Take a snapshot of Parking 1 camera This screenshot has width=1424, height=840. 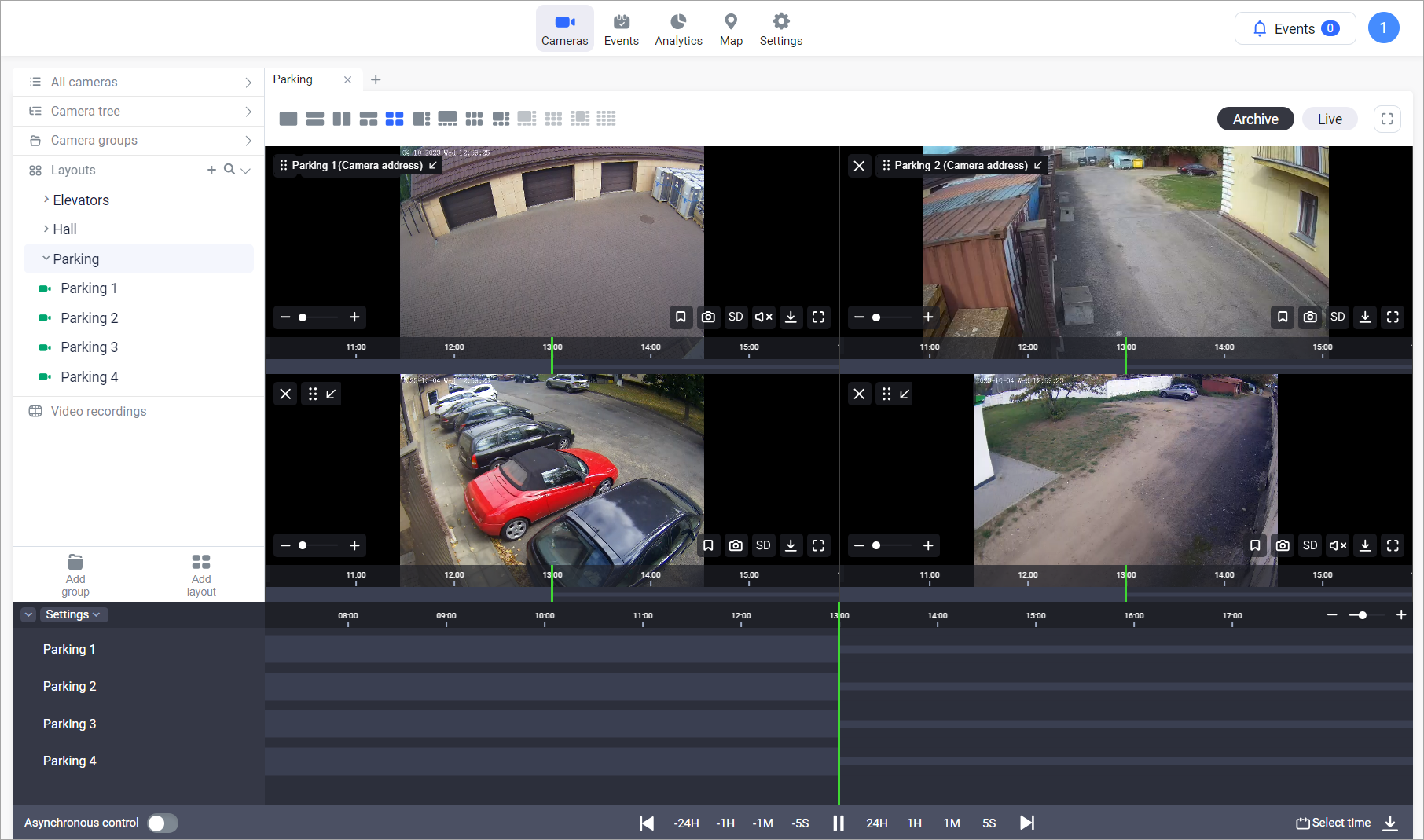coord(708,317)
